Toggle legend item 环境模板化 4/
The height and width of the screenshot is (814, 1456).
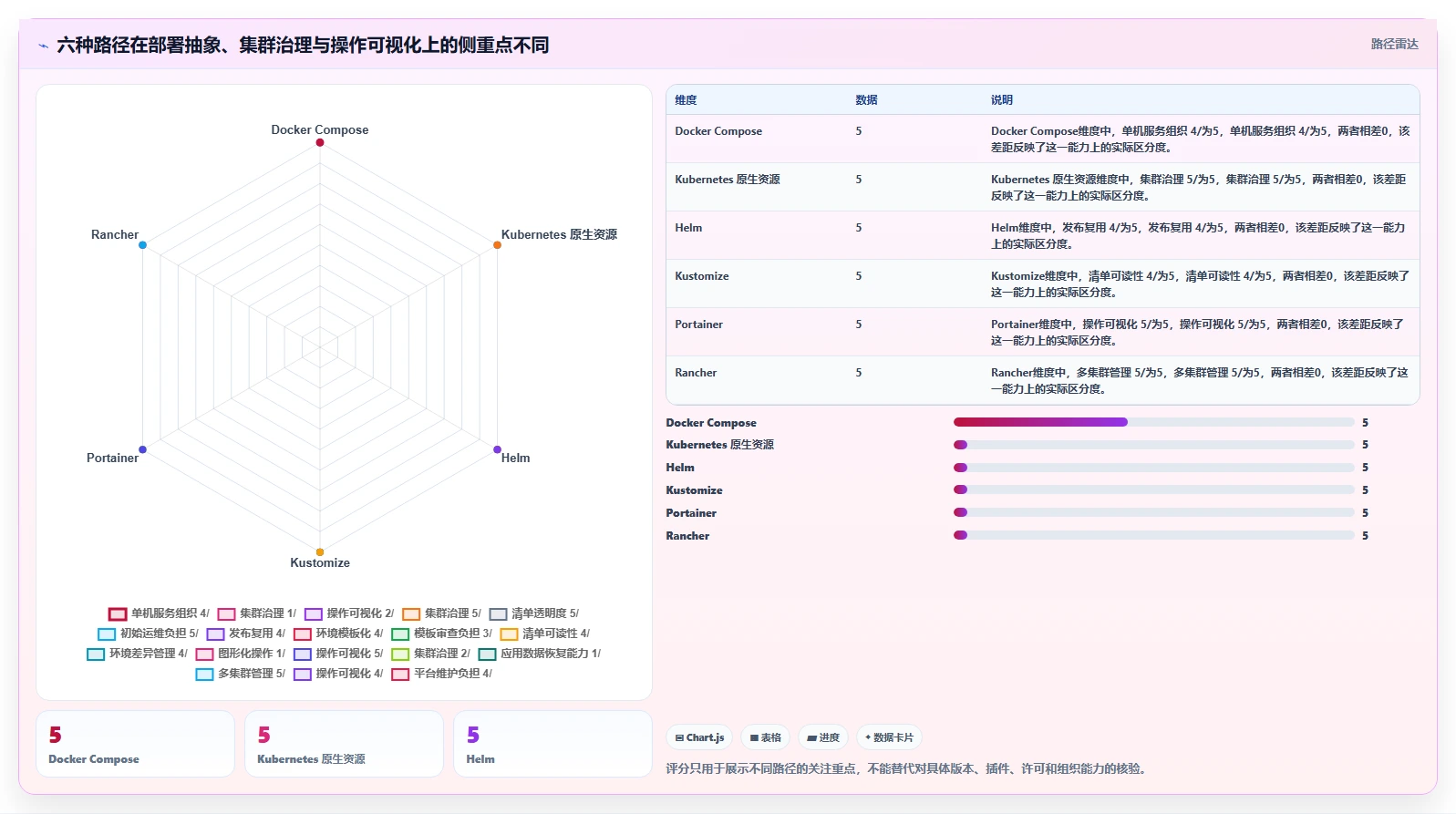tap(338, 634)
